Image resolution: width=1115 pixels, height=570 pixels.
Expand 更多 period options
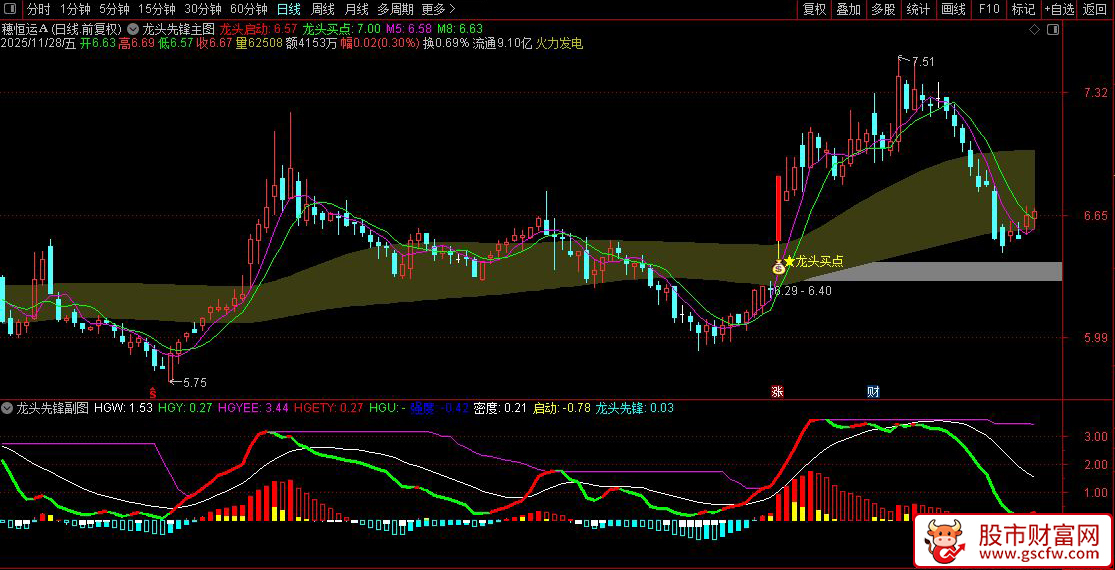click(x=438, y=9)
